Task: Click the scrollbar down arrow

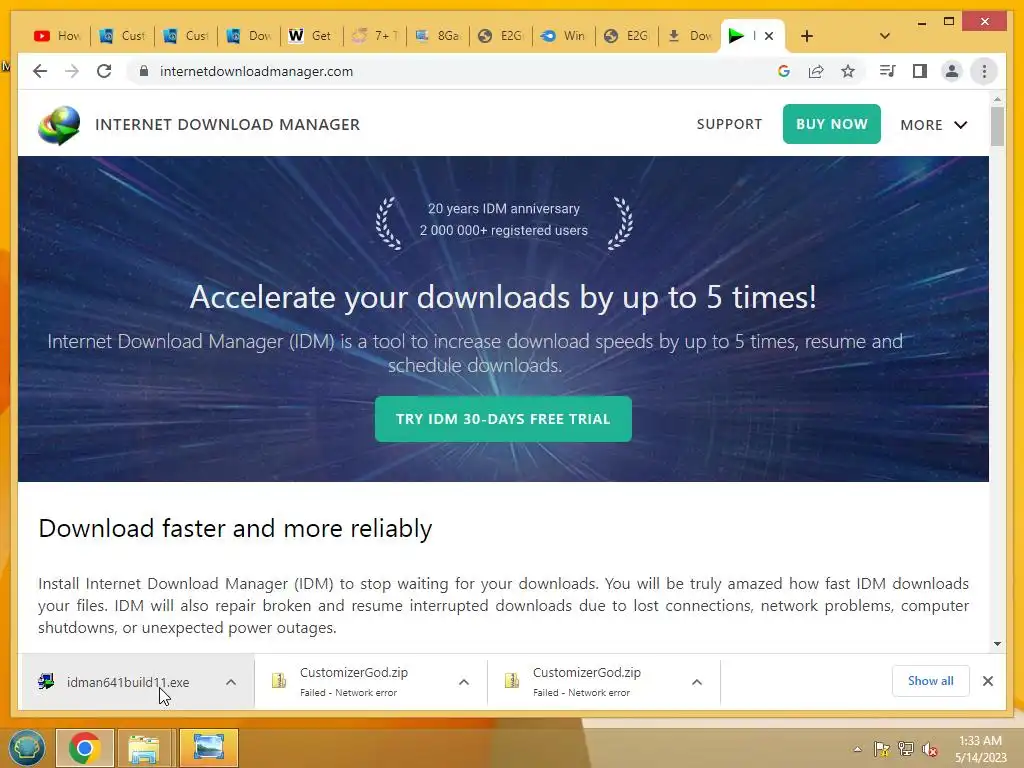Action: pos(997,643)
